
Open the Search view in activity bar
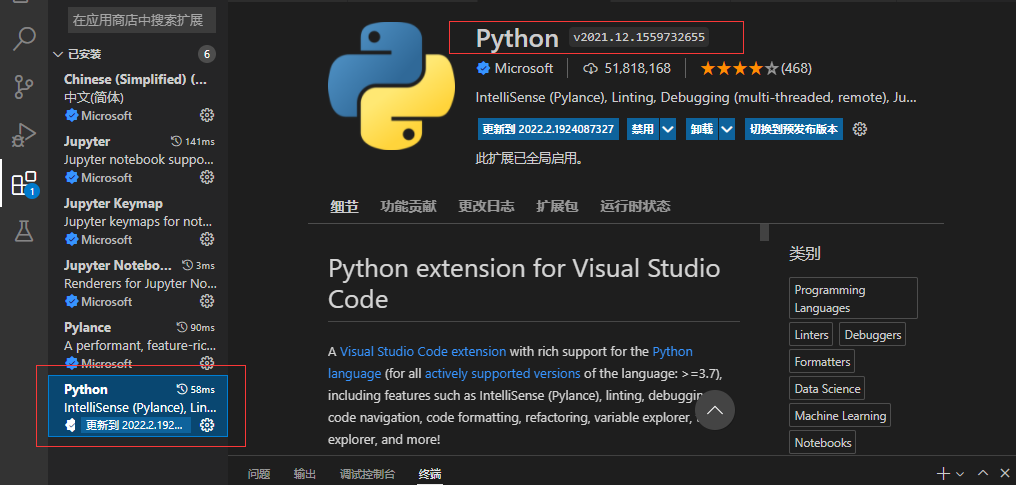(24, 39)
